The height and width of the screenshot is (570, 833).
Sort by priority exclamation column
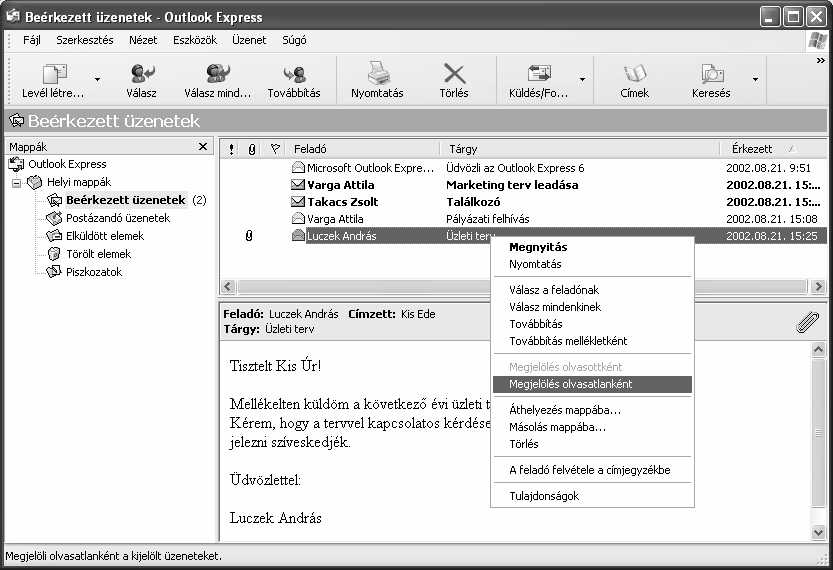click(x=231, y=149)
